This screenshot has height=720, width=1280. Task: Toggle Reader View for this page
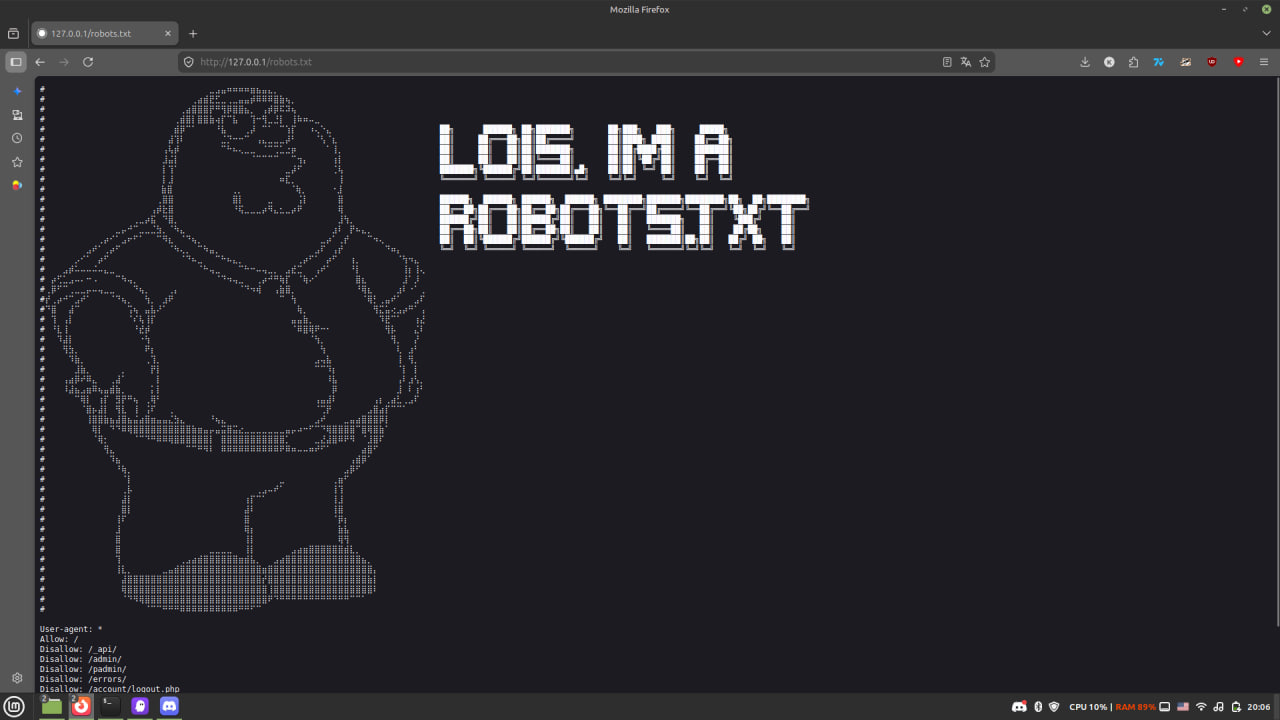(x=947, y=62)
